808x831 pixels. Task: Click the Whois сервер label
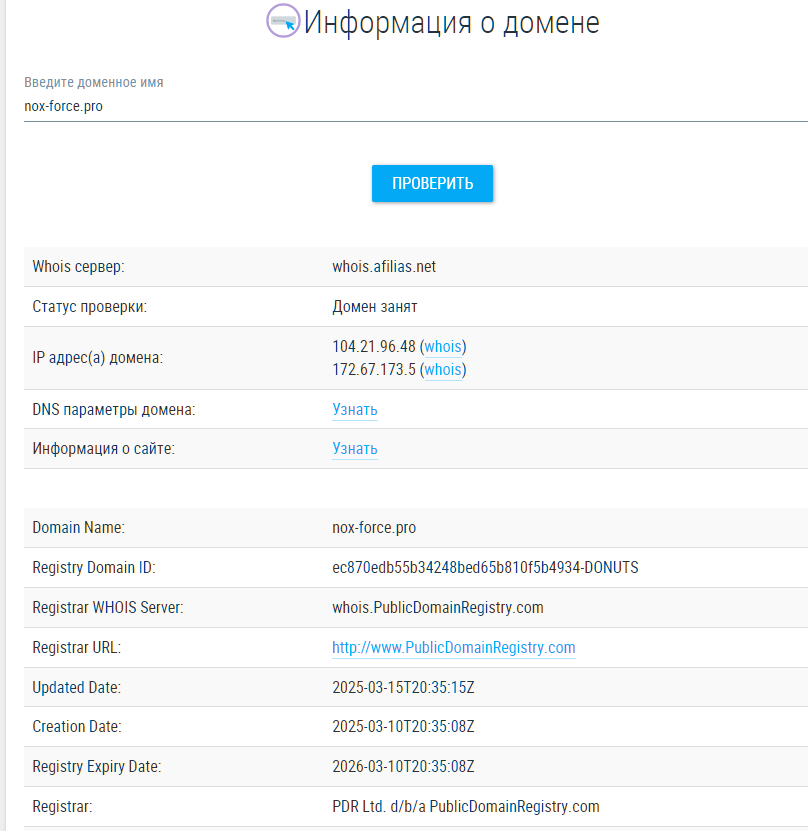pyautogui.click(x=78, y=267)
